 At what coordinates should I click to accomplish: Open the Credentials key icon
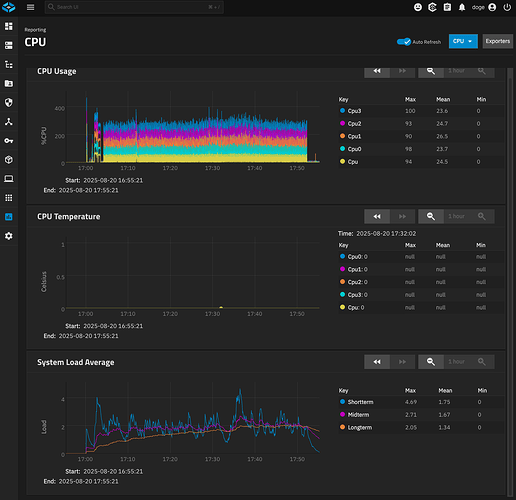point(9,141)
